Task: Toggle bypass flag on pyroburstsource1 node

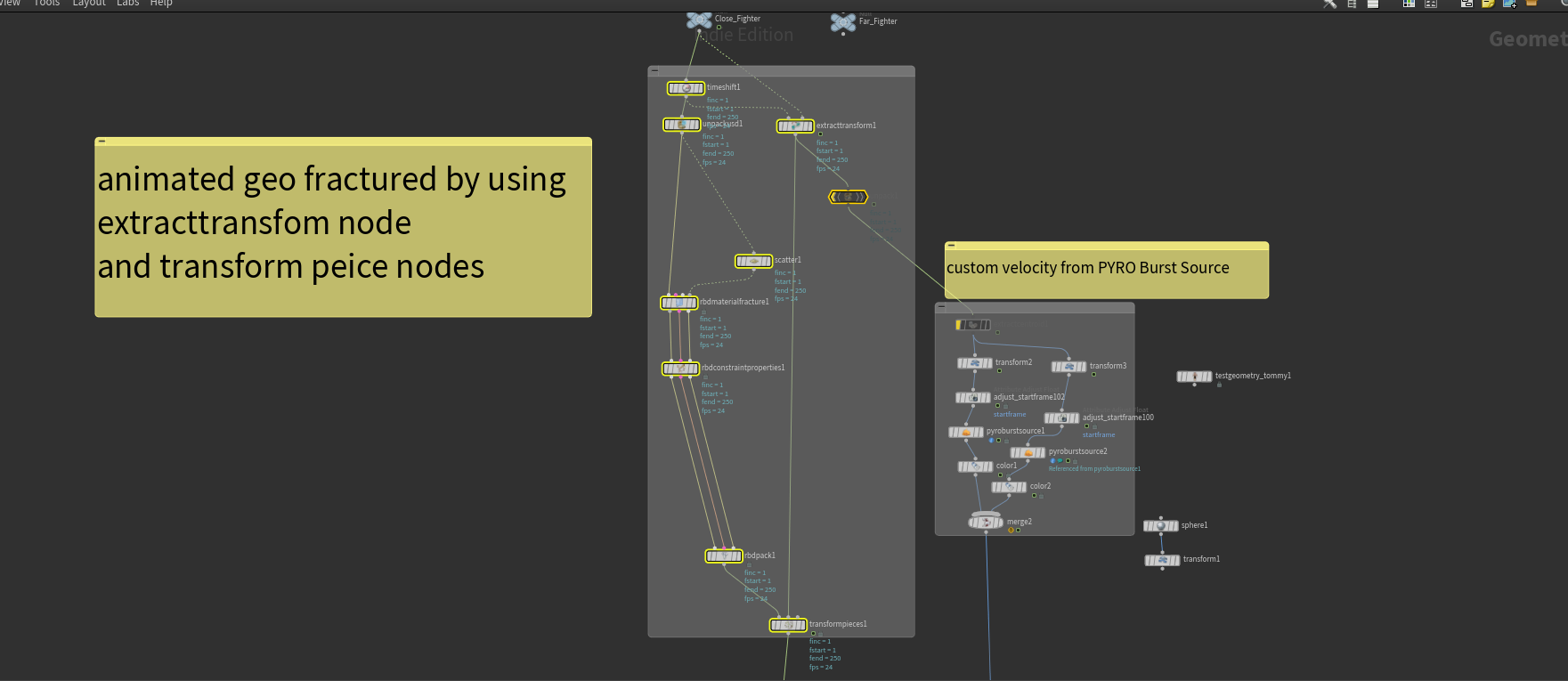Action: pos(952,433)
